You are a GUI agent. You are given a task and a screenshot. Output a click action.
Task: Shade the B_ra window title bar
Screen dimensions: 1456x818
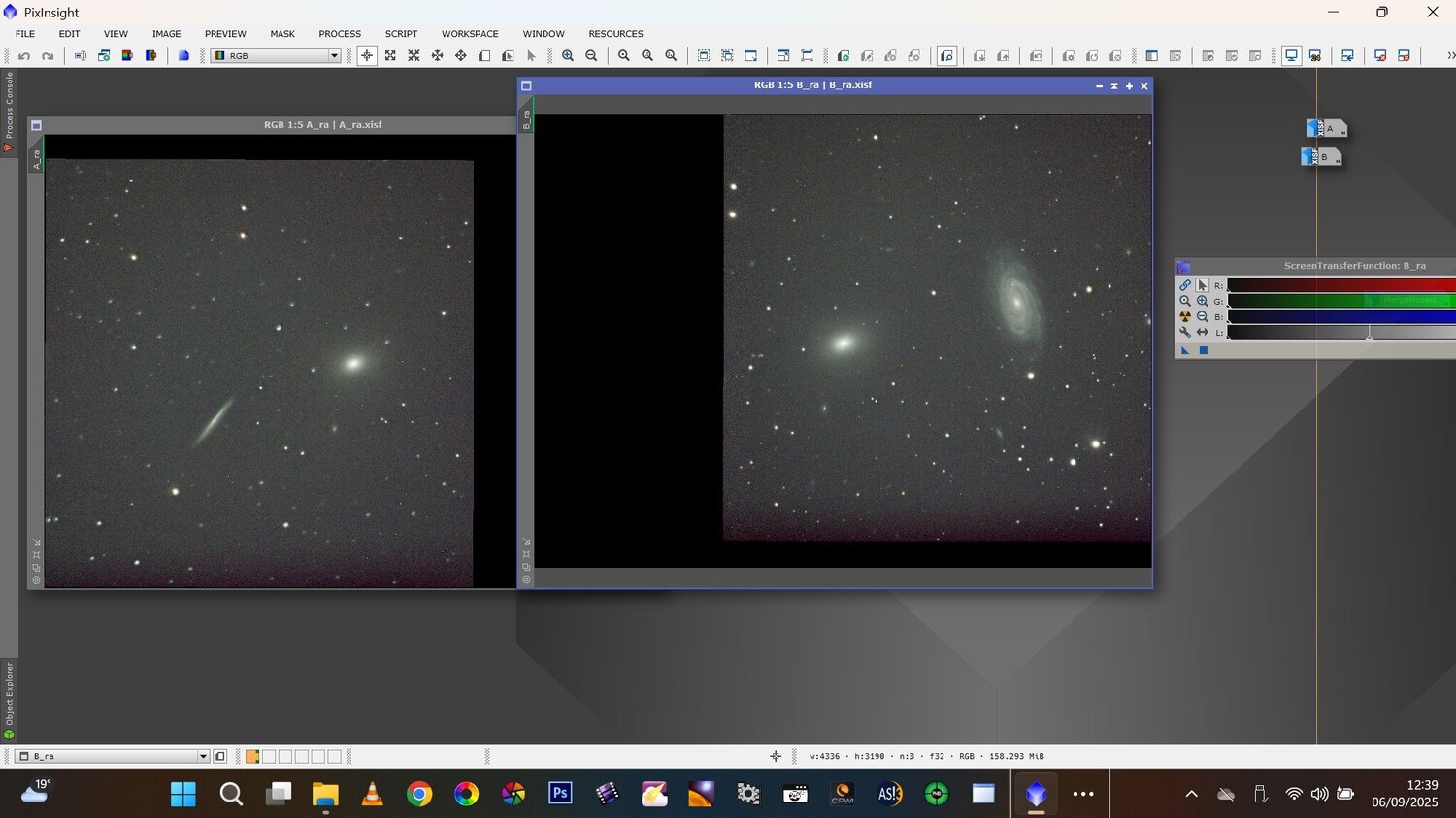coord(1114,86)
